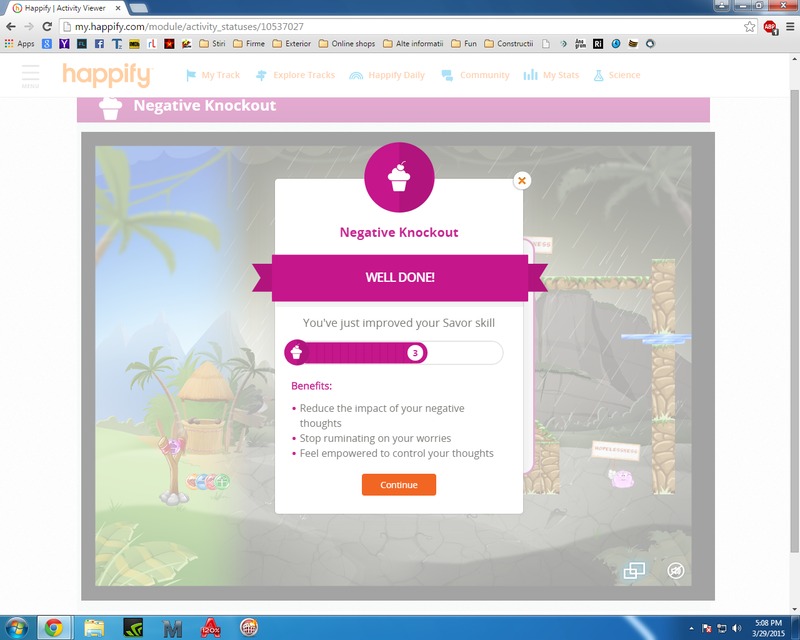800x640 pixels.
Task: Select the Happify Activity Viewer tab
Action: point(65,8)
